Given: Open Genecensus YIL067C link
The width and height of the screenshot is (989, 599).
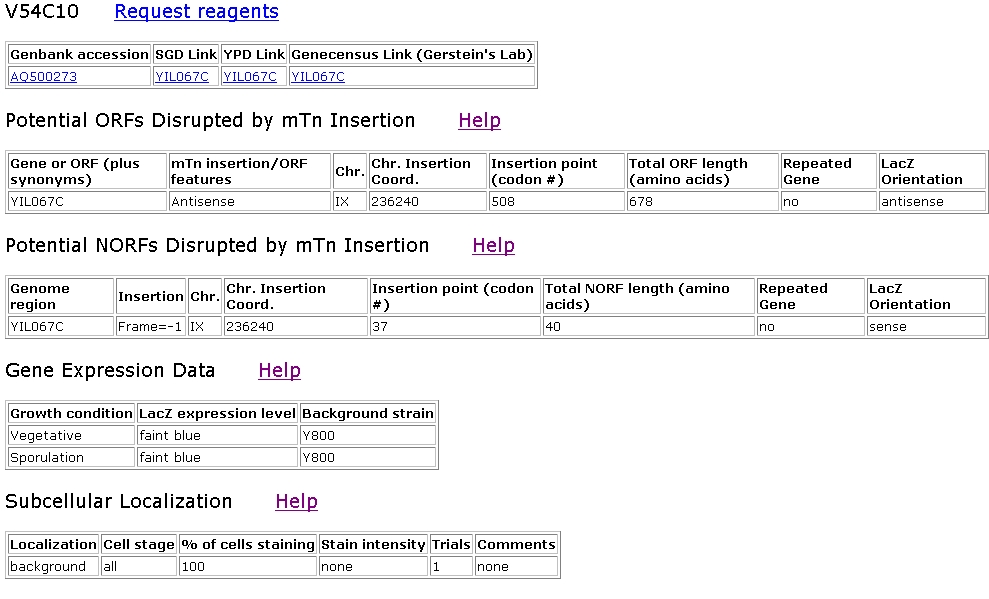Looking at the screenshot, I should [318, 76].
